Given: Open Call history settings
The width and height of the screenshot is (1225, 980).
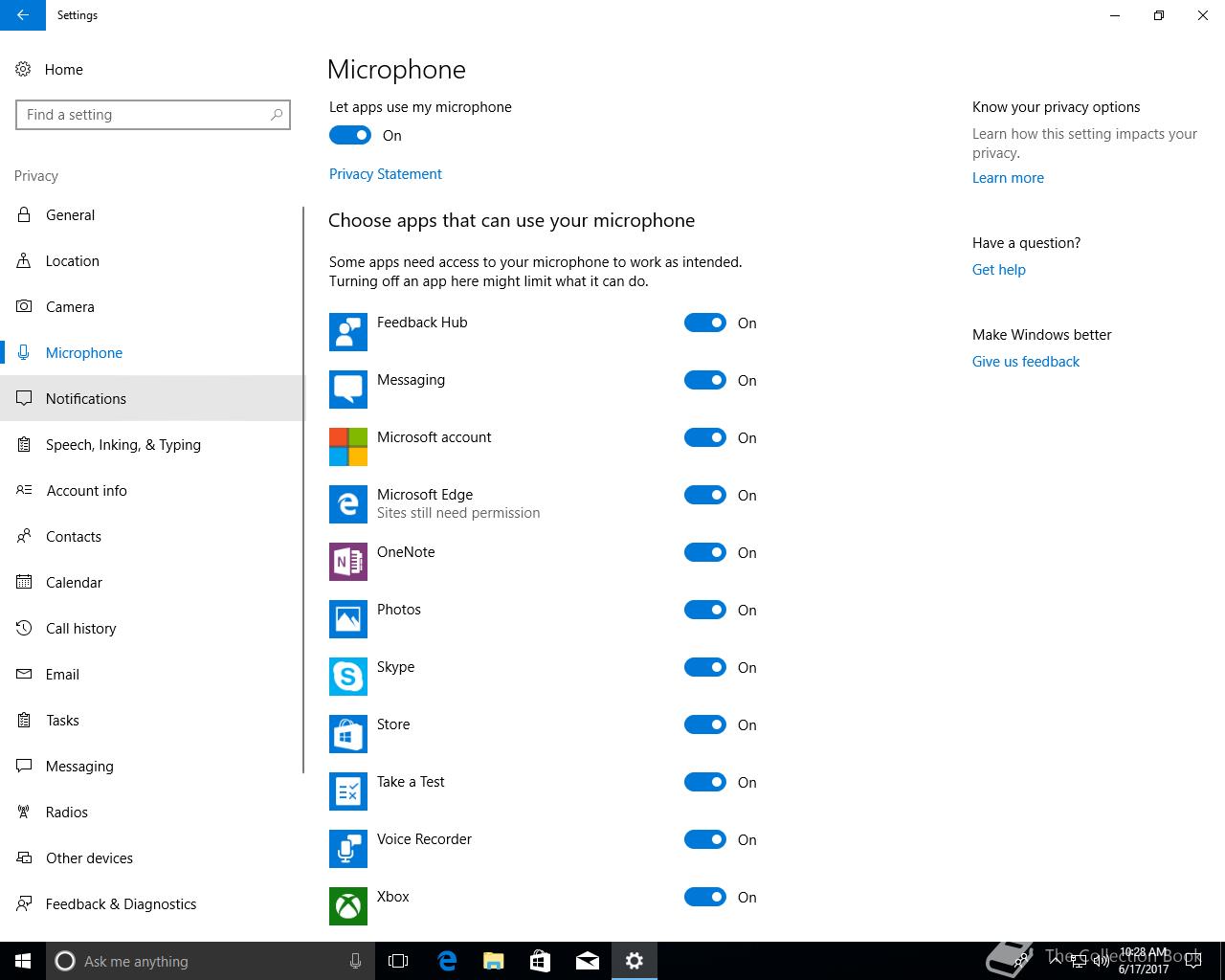Looking at the screenshot, I should pyautogui.click(x=151, y=628).
